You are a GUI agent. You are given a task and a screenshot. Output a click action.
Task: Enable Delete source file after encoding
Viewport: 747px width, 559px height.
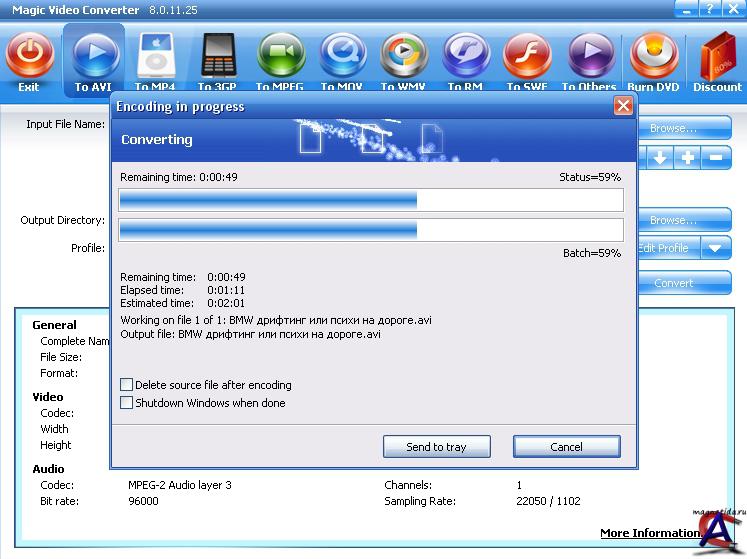coord(126,385)
